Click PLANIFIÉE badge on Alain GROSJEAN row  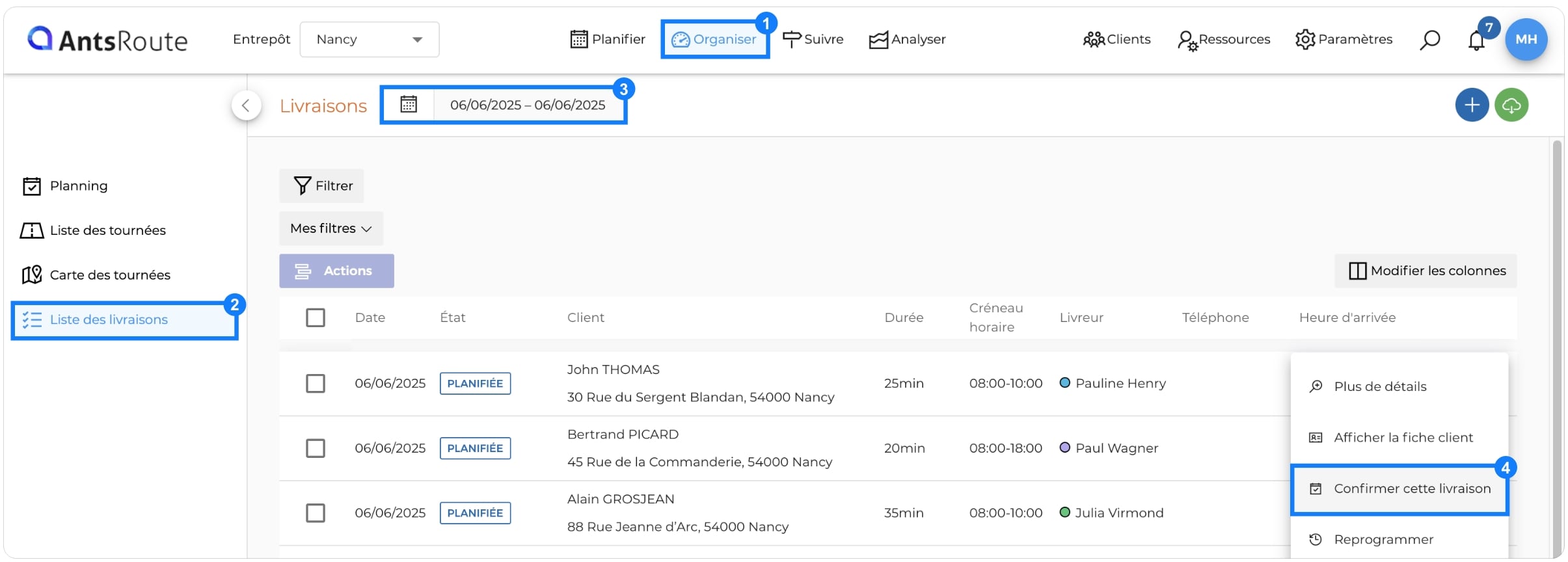pyautogui.click(x=475, y=513)
